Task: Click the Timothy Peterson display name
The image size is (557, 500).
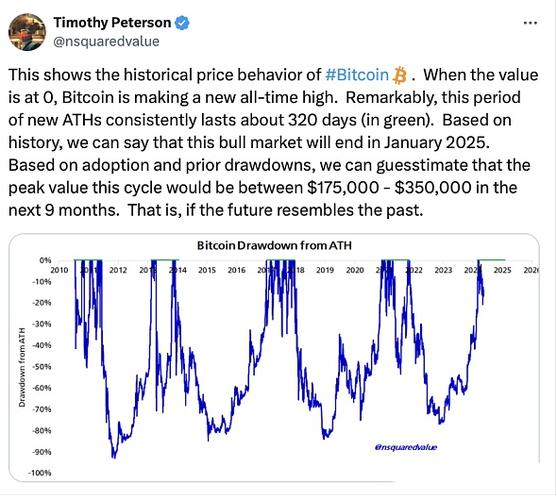Action: point(112,23)
